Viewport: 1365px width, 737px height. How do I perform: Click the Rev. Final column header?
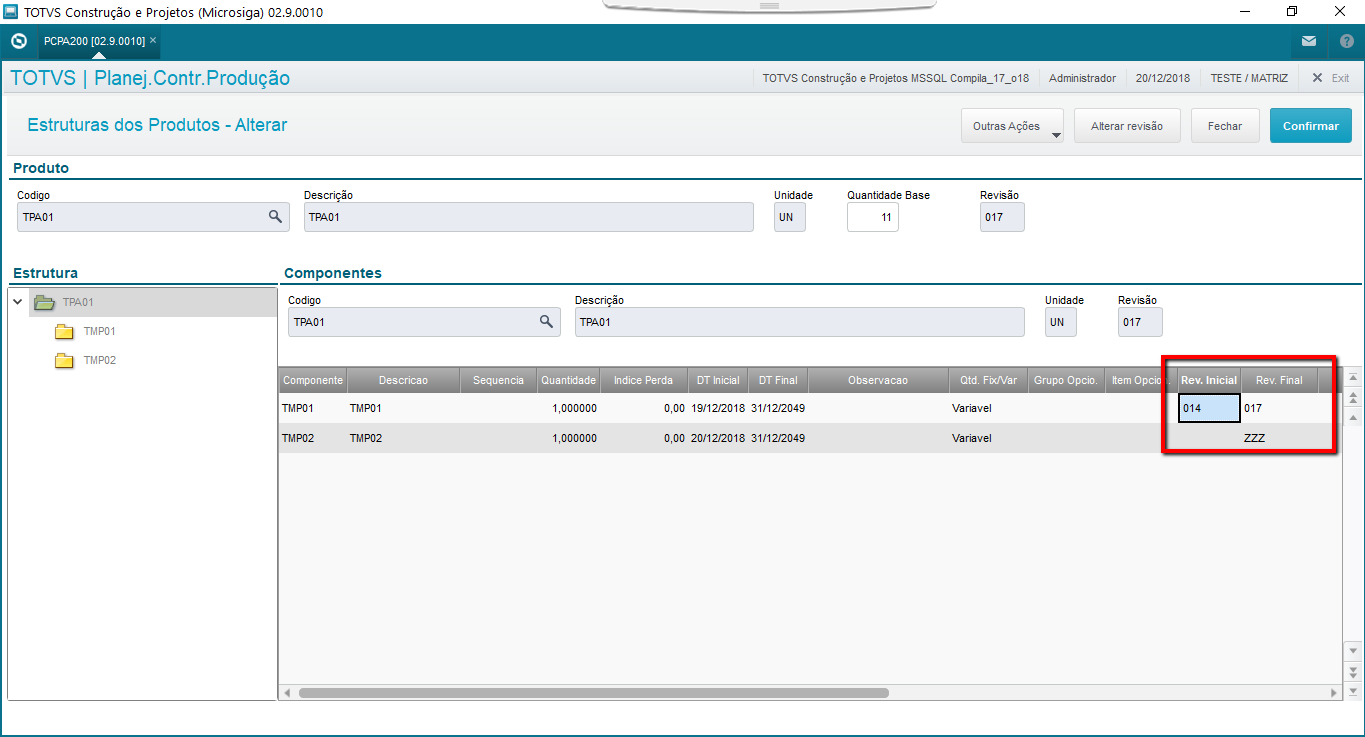tap(1279, 380)
